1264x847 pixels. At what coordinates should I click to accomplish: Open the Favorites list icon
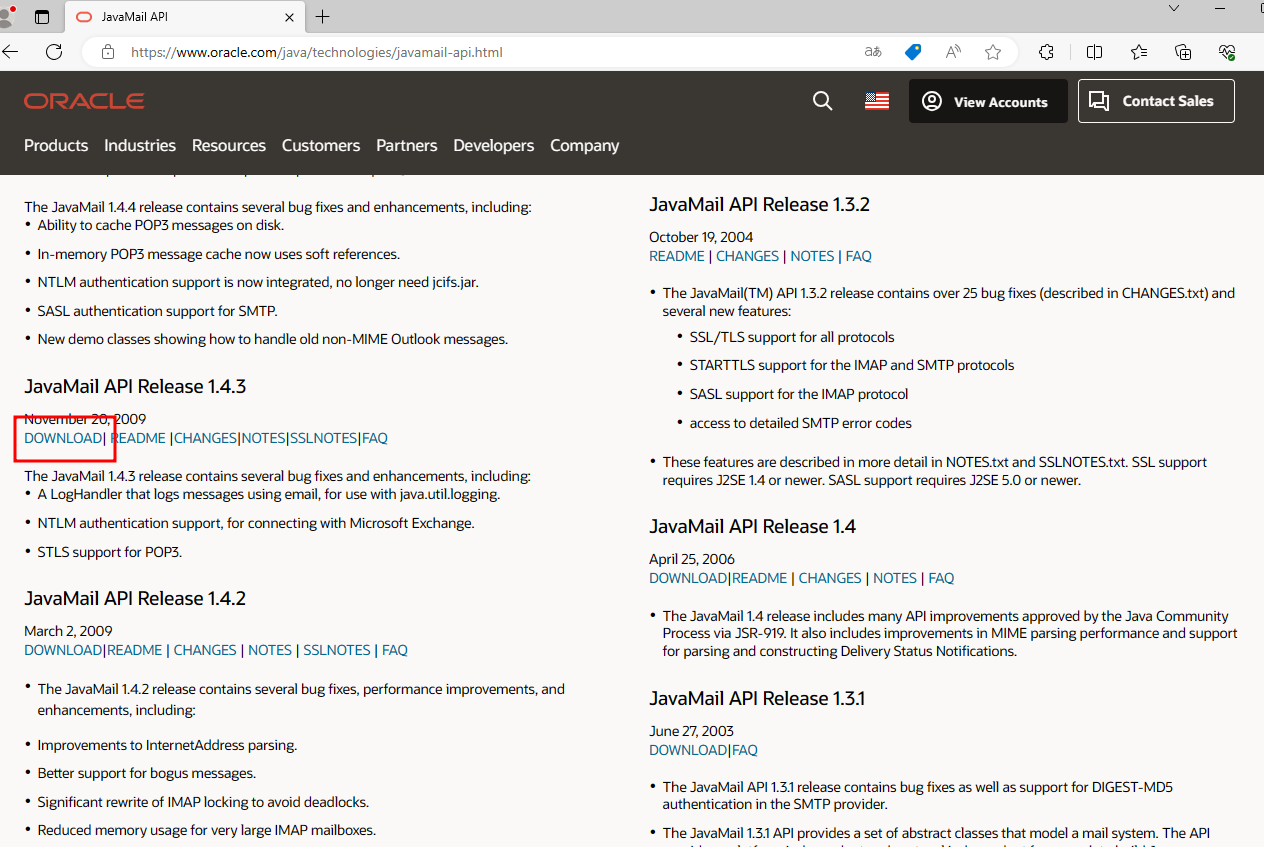pos(1139,52)
